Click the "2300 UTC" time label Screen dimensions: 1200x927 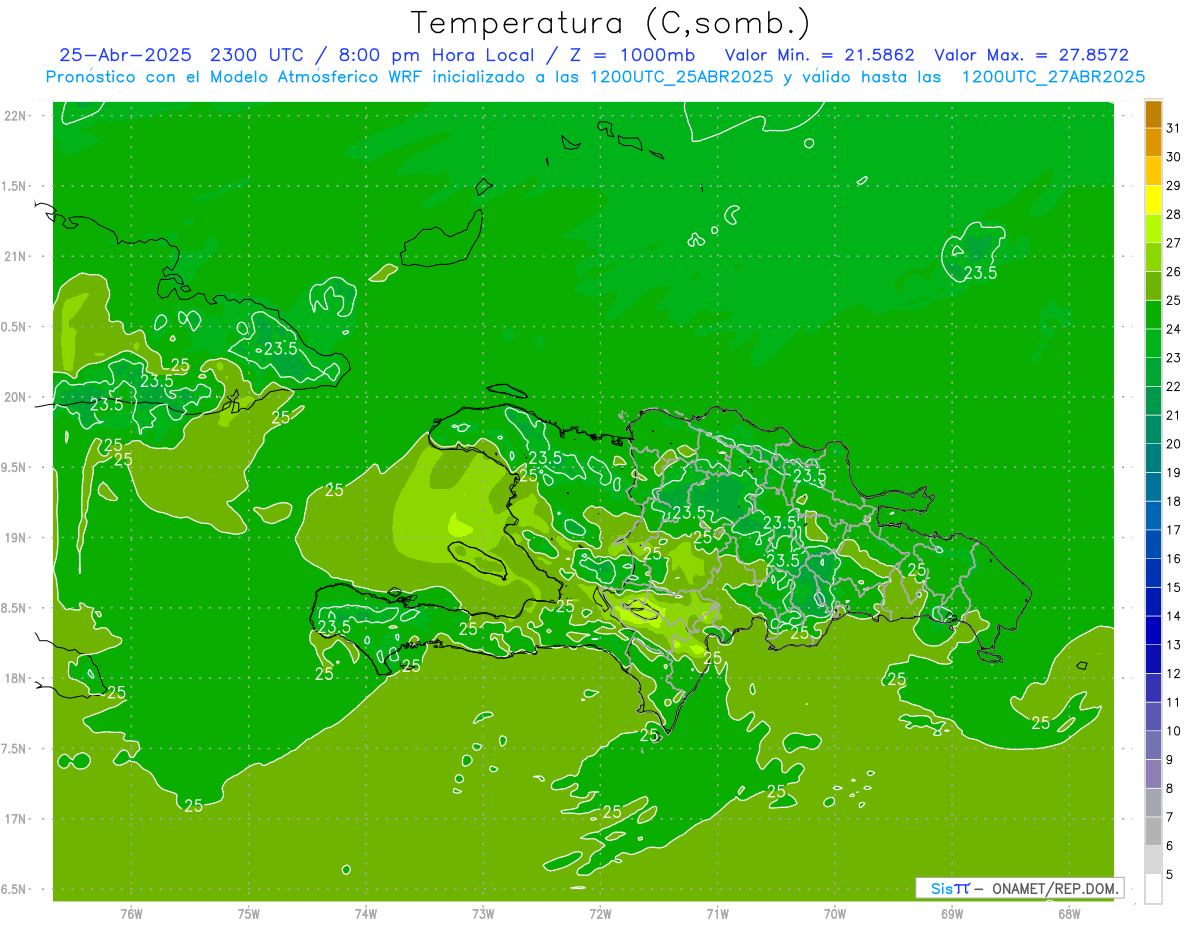pyautogui.click(x=256, y=55)
